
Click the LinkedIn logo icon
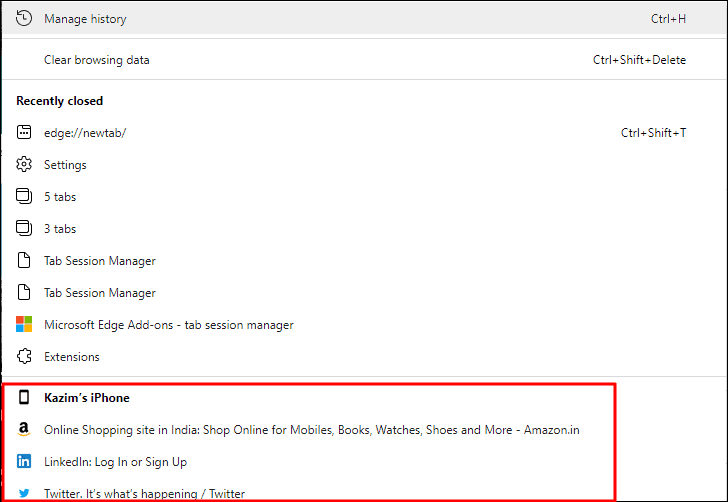pos(24,461)
